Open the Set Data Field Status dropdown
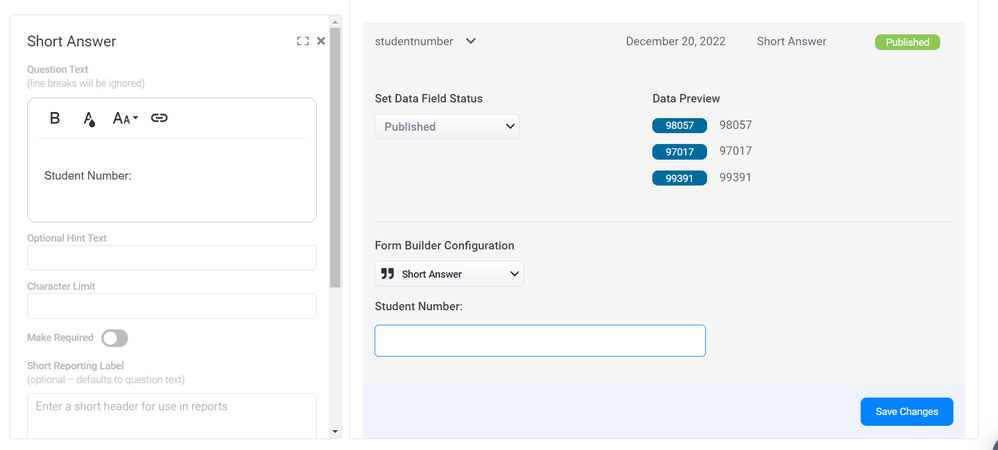 447,127
